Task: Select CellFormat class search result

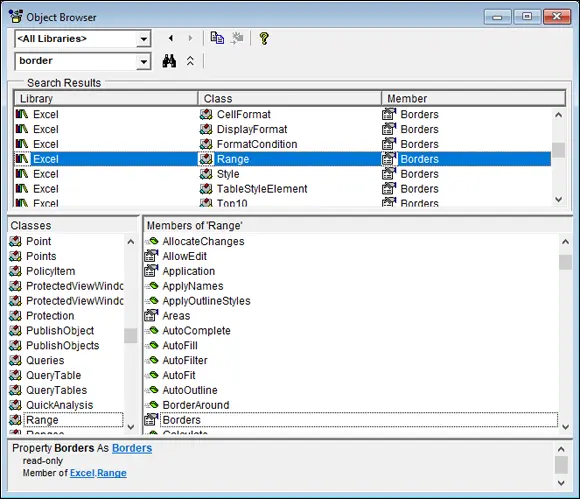Action: click(244, 114)
